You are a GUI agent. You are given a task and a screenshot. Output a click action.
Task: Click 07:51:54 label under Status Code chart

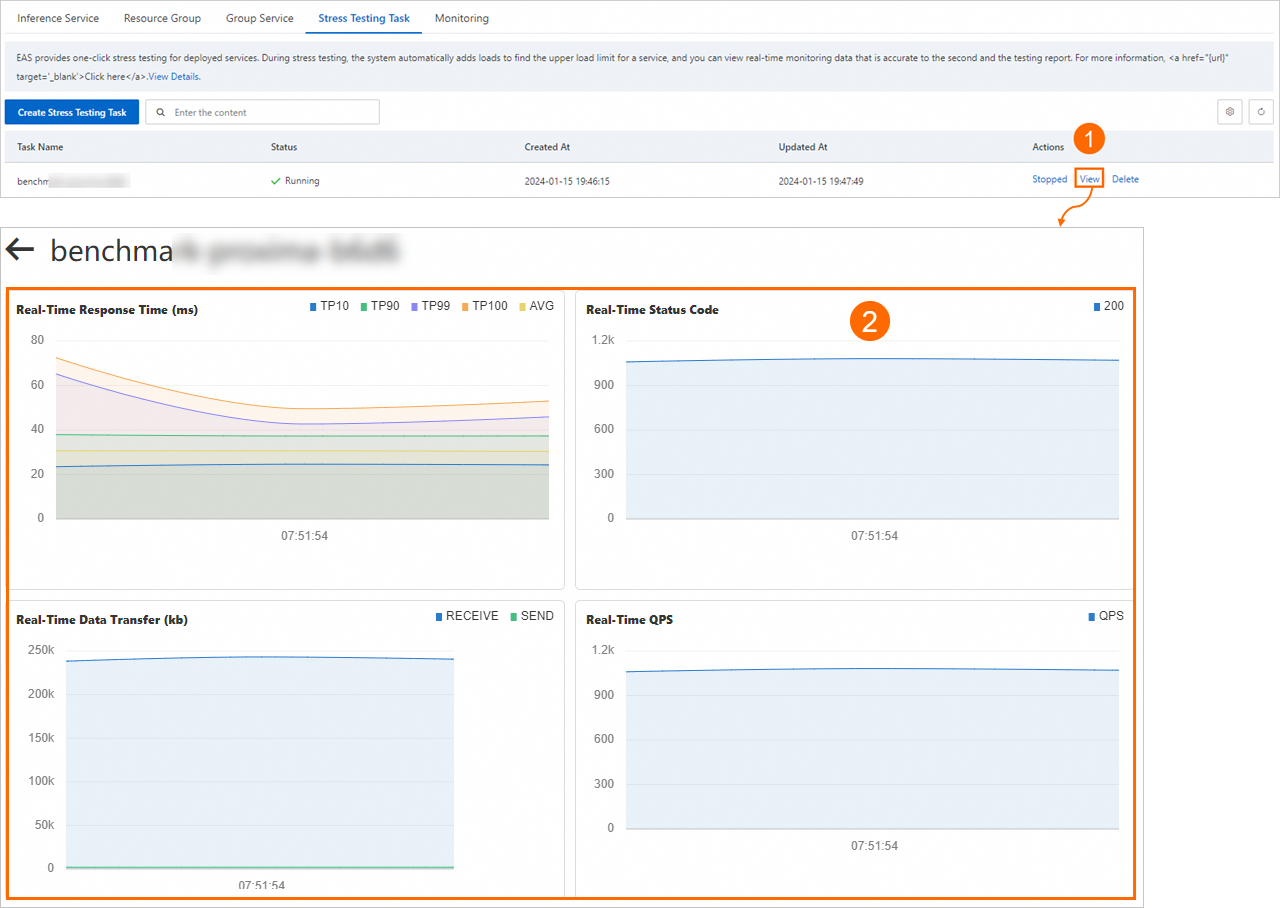tap(874, 536)
